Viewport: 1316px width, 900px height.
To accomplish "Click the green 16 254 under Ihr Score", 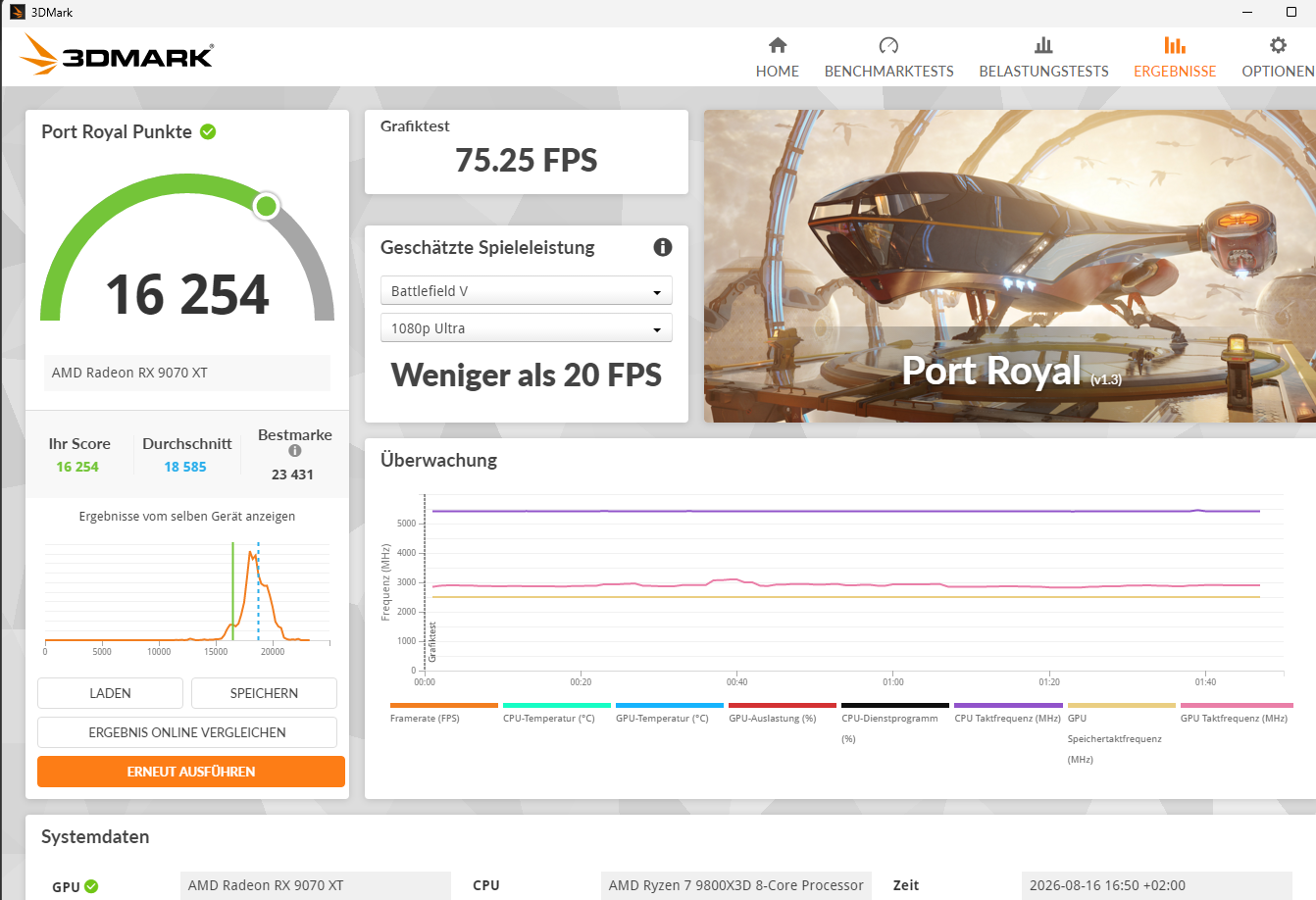I will coord(77,467).
